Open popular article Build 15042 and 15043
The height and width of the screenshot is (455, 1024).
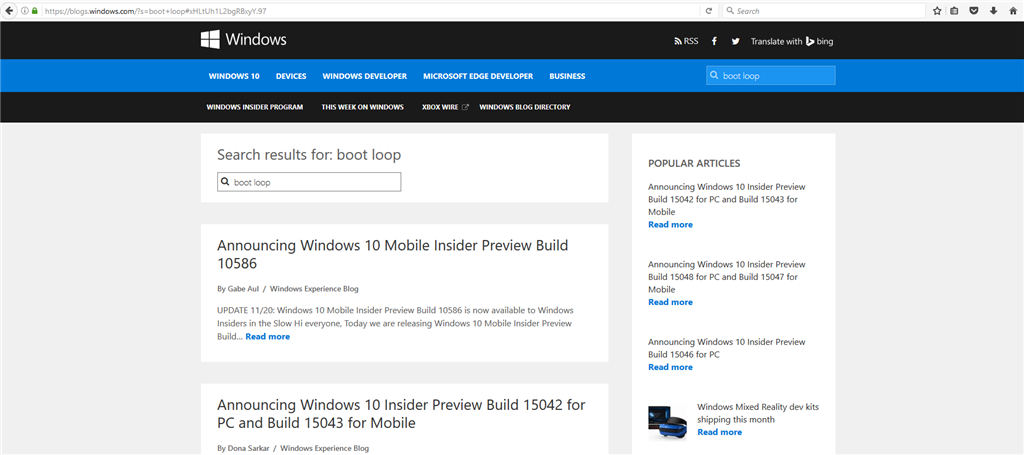pyautogui.click(x=727, y=199)
